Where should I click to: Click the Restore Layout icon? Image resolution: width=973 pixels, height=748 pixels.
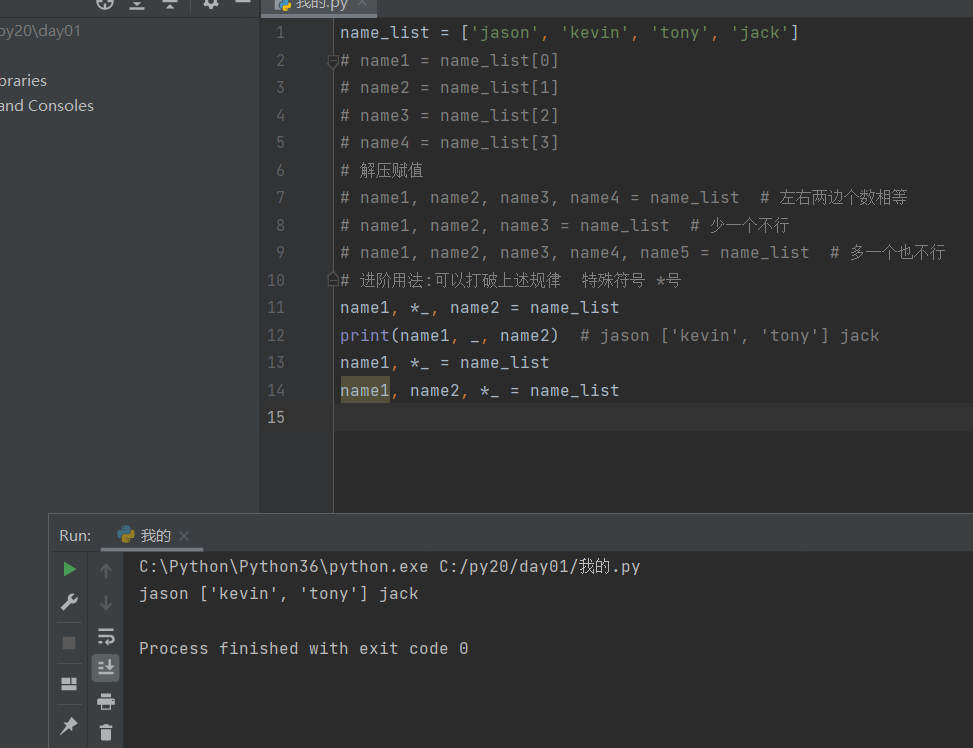pos(69,684)
